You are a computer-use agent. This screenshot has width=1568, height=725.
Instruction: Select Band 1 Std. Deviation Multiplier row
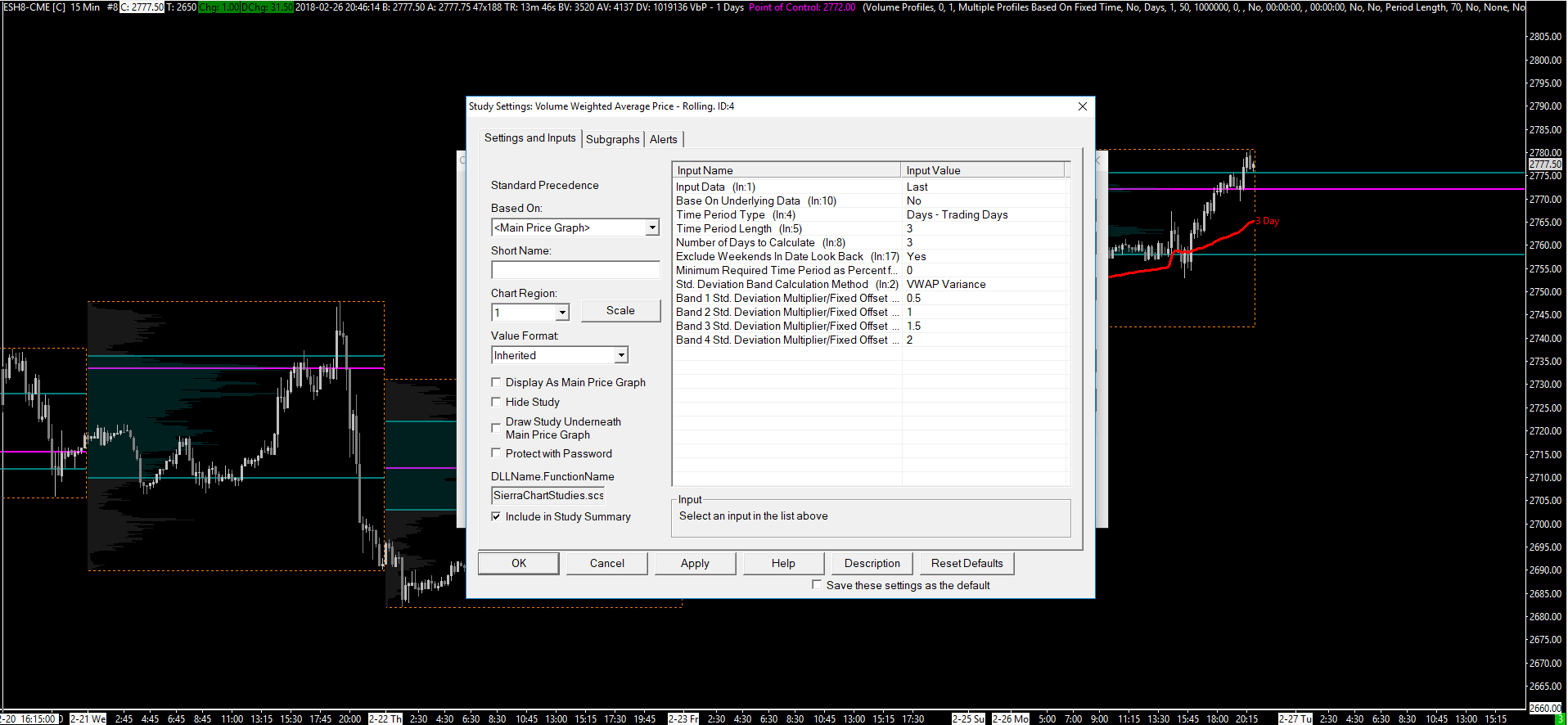click(x=871, y=298)
